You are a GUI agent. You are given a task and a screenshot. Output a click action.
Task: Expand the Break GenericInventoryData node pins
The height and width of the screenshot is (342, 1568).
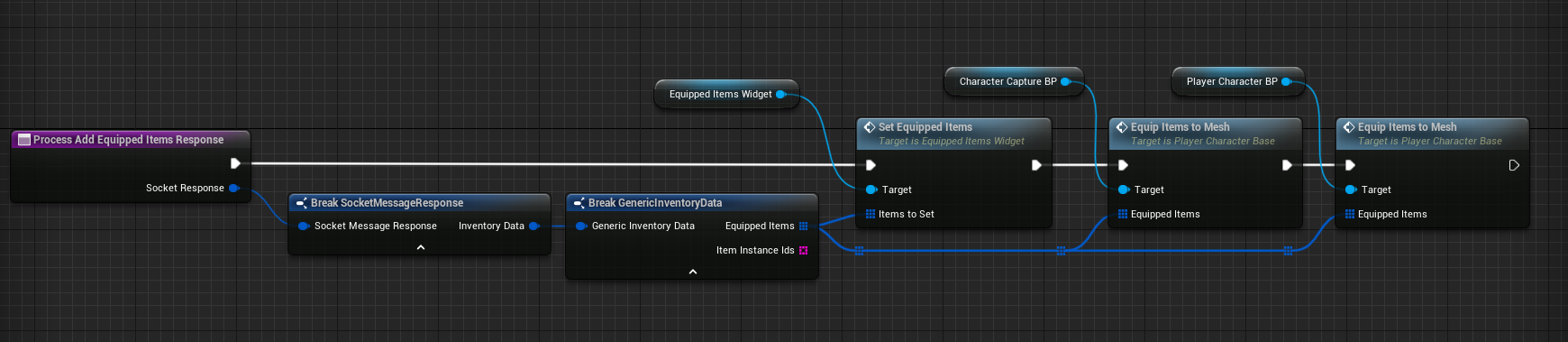692,272
